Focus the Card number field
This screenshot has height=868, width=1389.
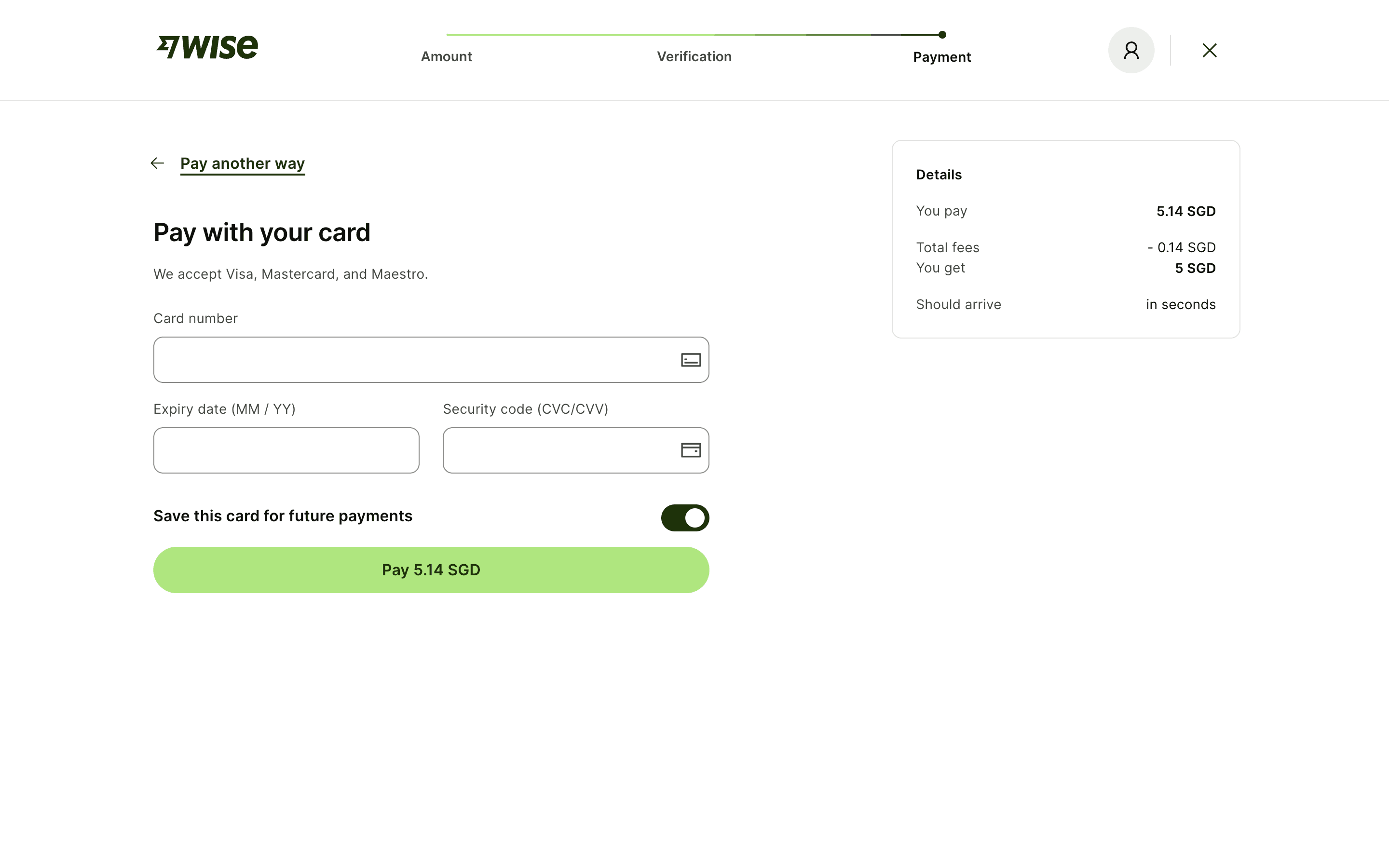click(413, 360)
